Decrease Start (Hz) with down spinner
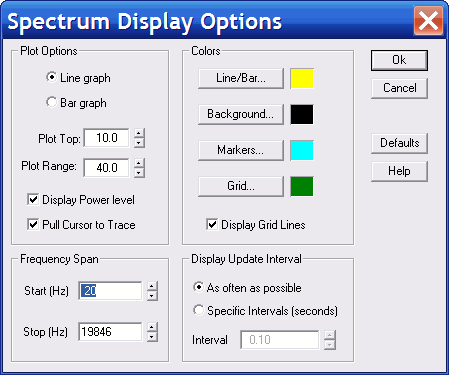Image resolution: width=449 pixels, height=375 pixels. pos(152,296)
